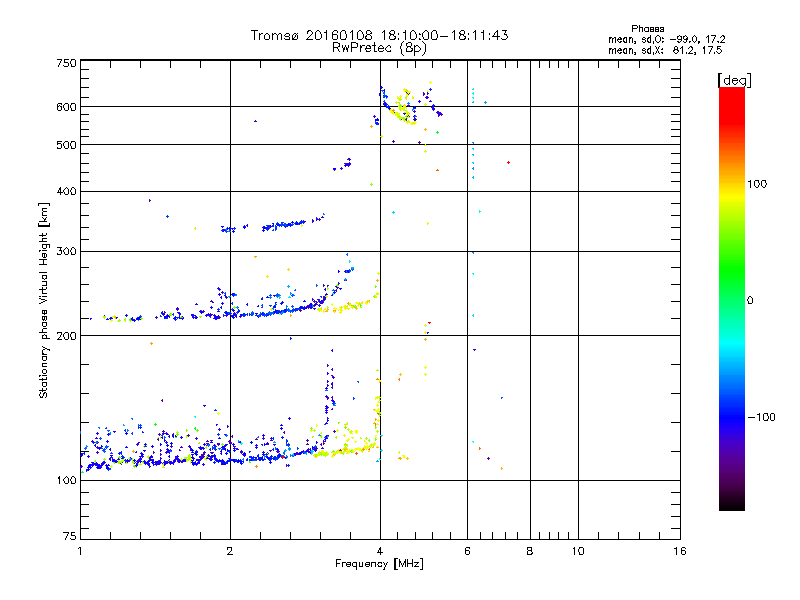
Task: Click the x-axis '10' tick label
Action: (578, 551)
